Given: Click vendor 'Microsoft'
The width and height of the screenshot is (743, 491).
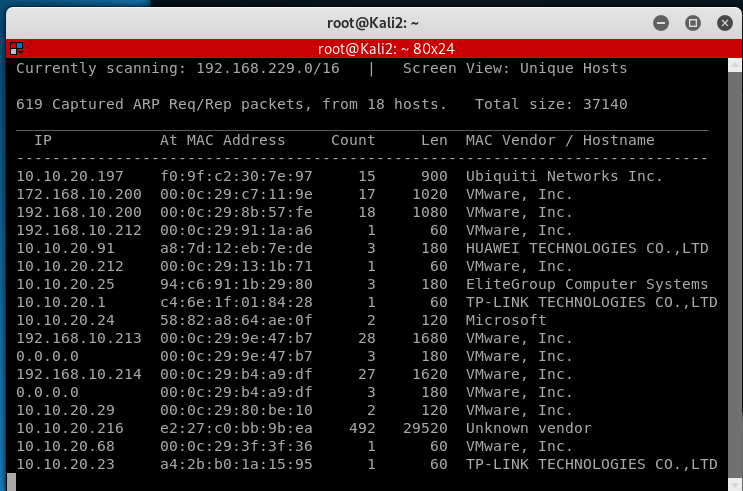Looking at the screenshot, I should pyautogui.click(x=506, y=320).
